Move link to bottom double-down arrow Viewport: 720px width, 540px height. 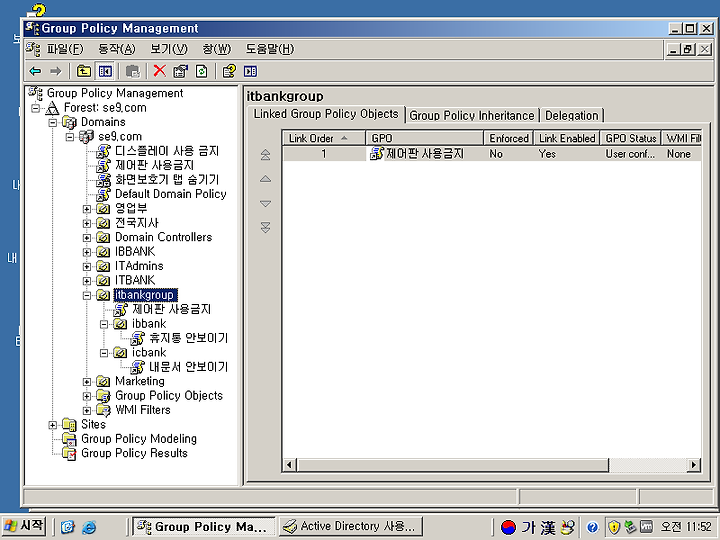point(265,227)
